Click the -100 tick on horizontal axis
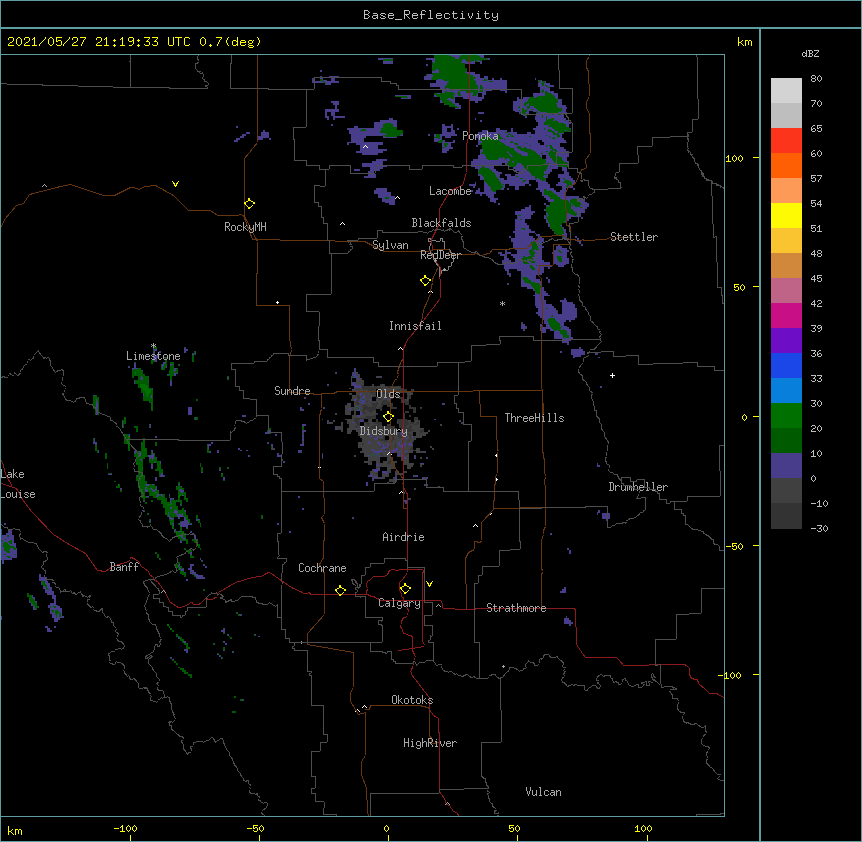The height and width of the screenshot is (842, 862). pos(125,828)
